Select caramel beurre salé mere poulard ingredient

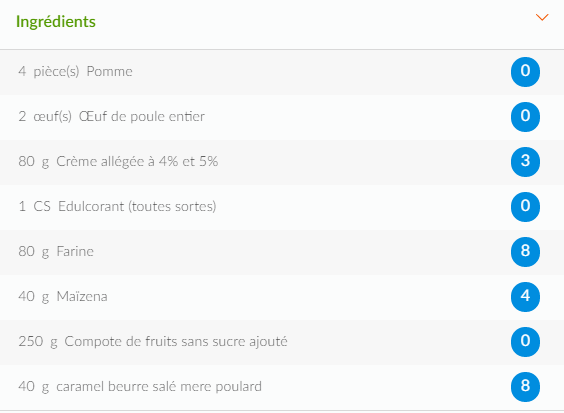click(x=282, y=387)
